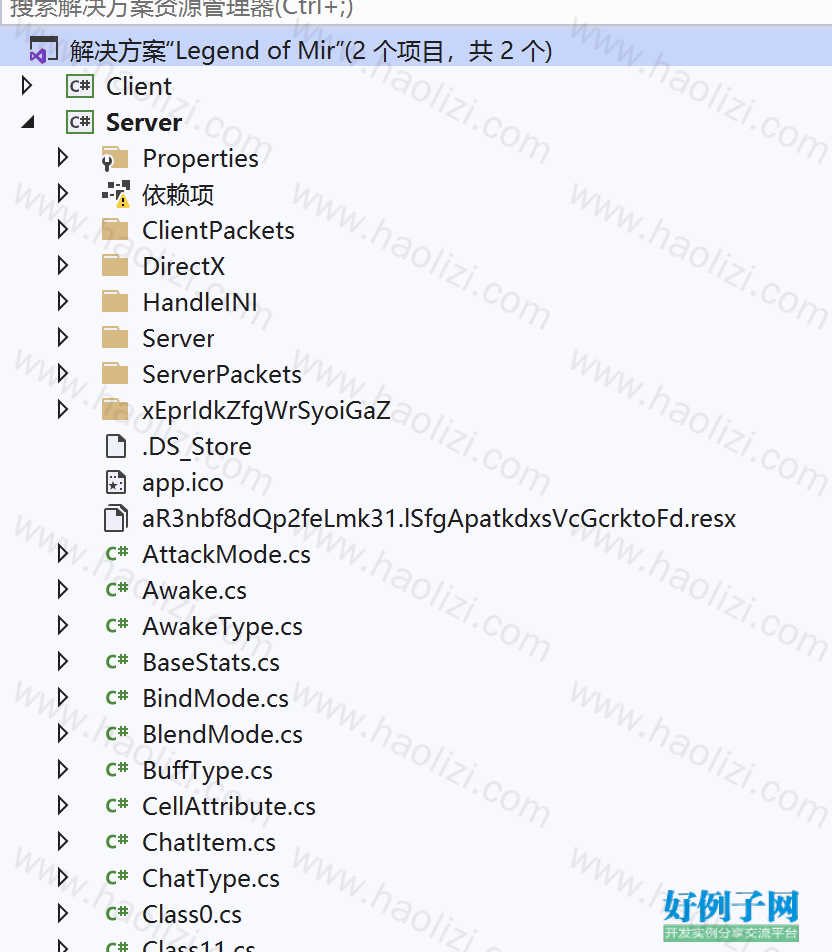This screenshot has height=952, width=832.
Task: Click the C# project icon of Client
Action: pos(80,86)
